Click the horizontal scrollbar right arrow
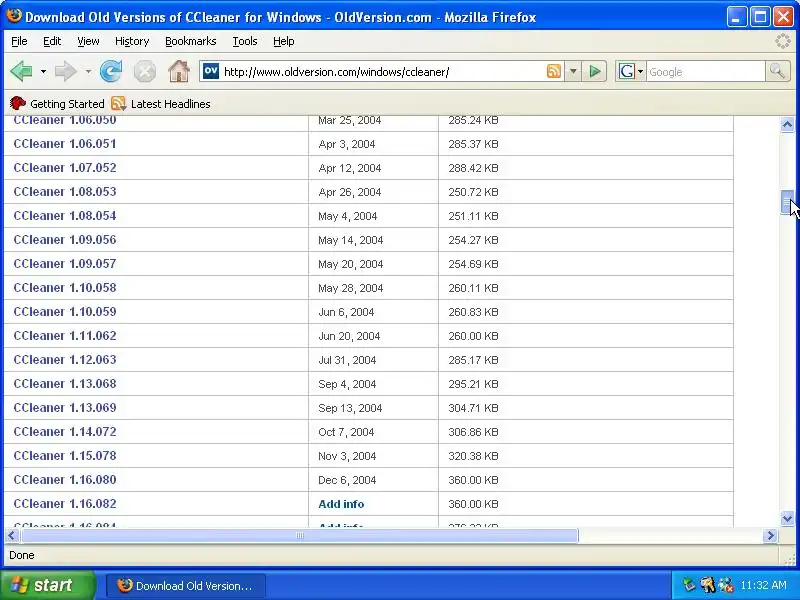Image resolution: width=800 pixels, height=600 pixels. click(770, 536)
